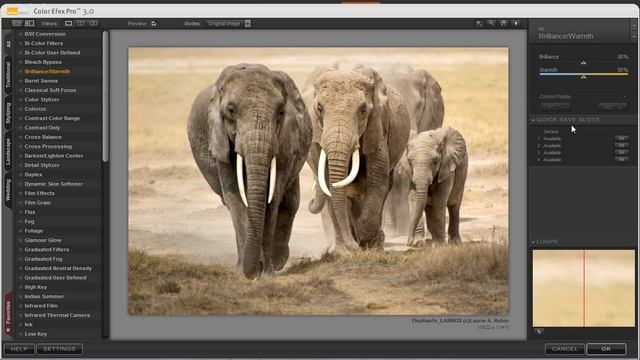Select the Graduated Neutral Density filter

[58, 268]
